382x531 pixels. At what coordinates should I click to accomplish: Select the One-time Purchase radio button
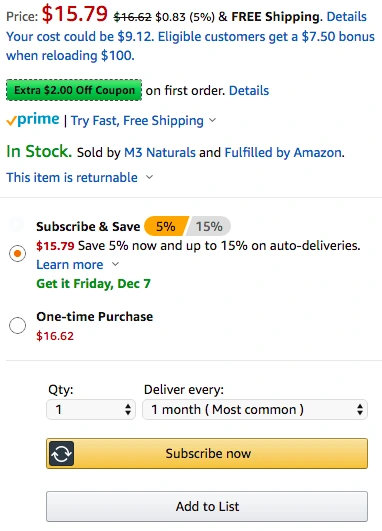pos(17,325)
